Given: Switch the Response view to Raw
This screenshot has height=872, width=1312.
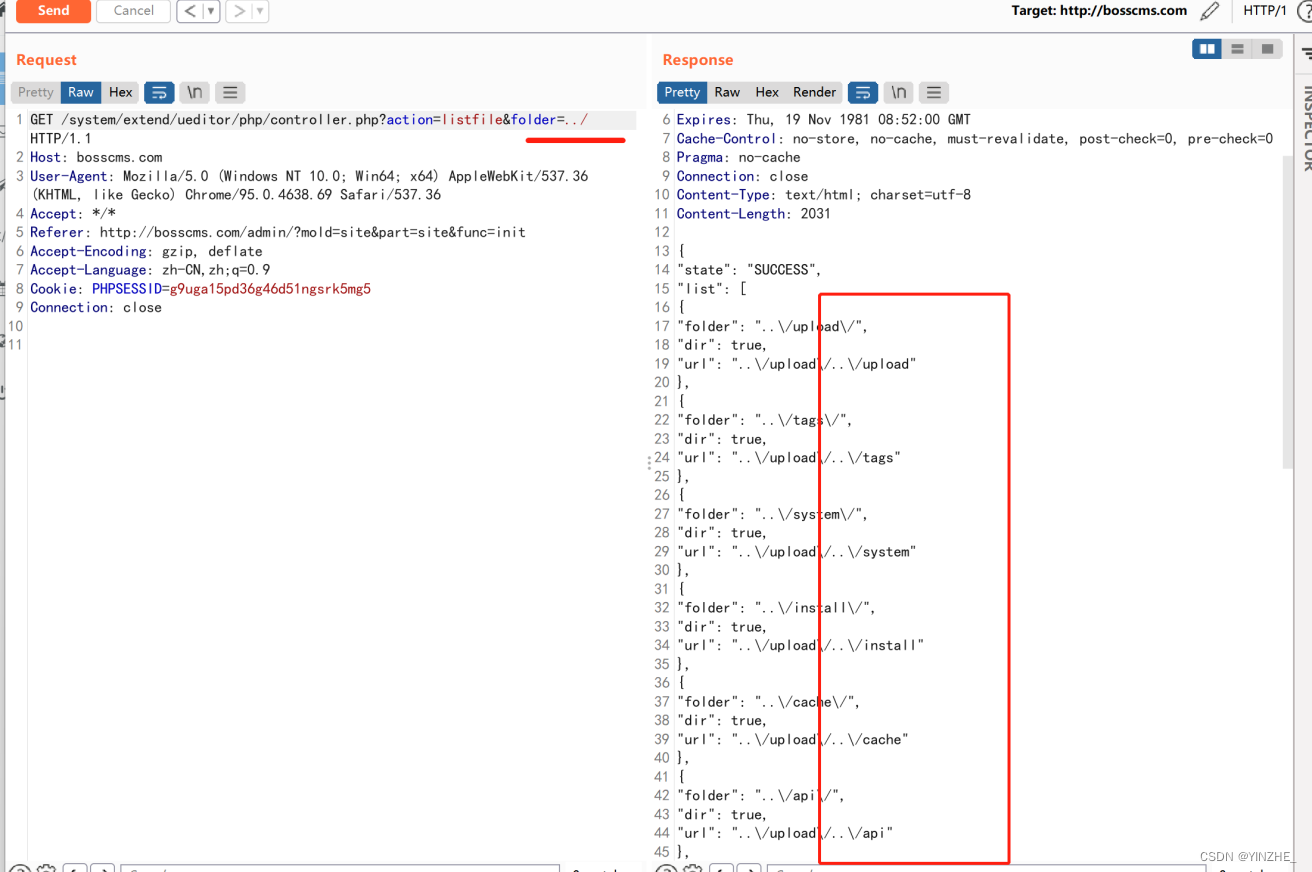Looking at the screenshot, I should click(x=727, y=92).
